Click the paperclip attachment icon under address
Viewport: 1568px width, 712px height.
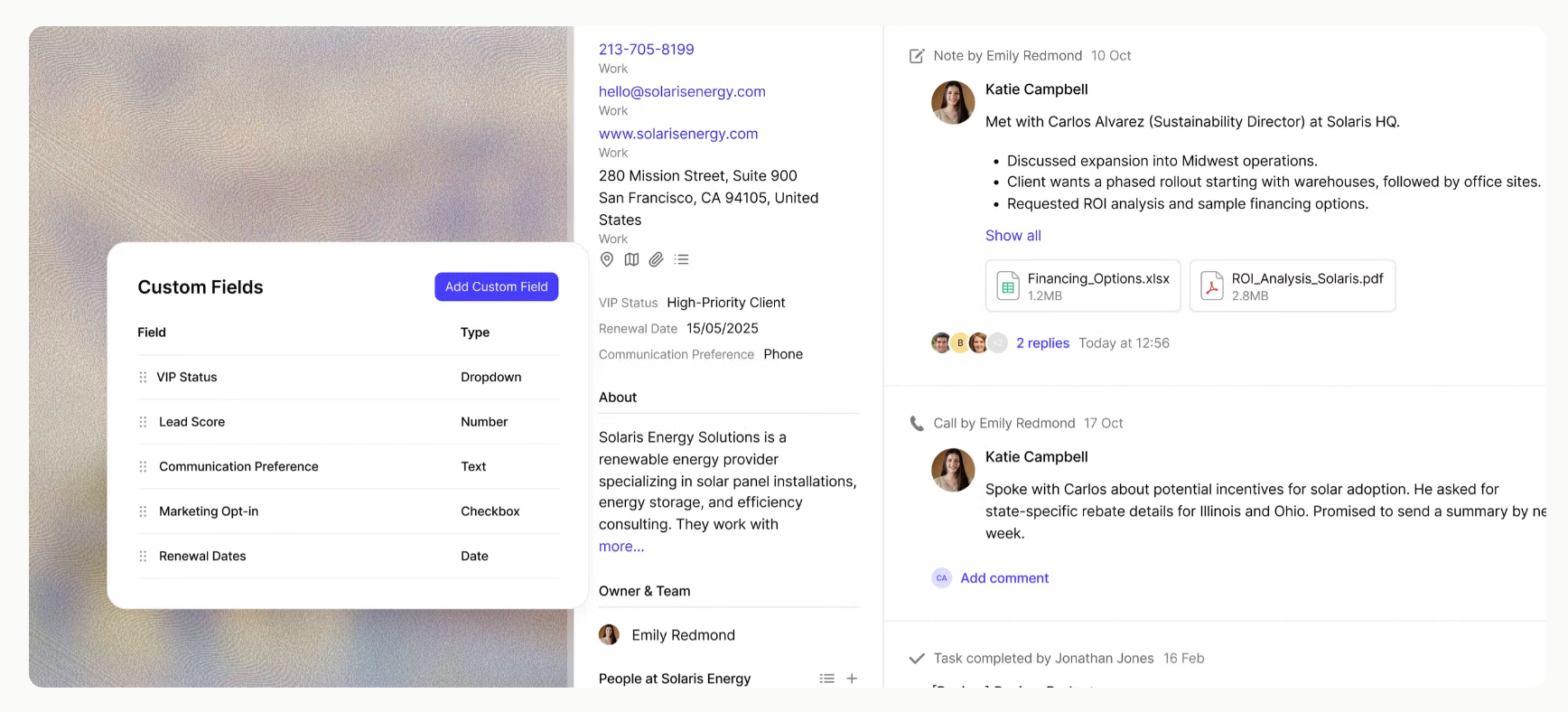click(x=657, y=259)
